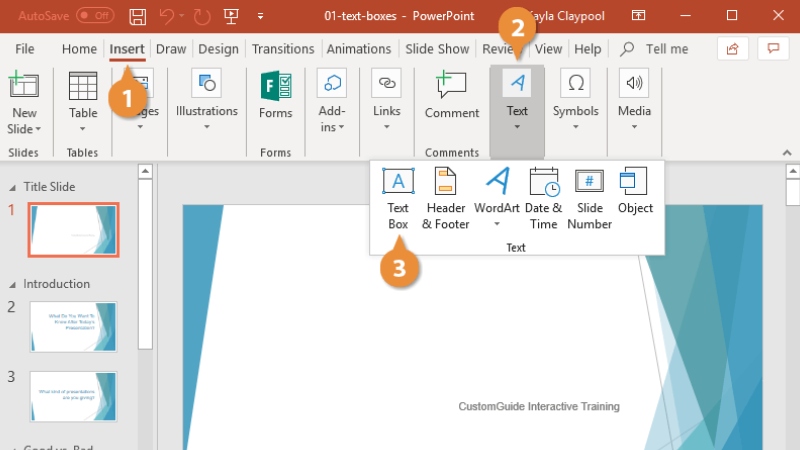Open the Help tab
This screenshot has height=450, width=800.
coord(588,49)
